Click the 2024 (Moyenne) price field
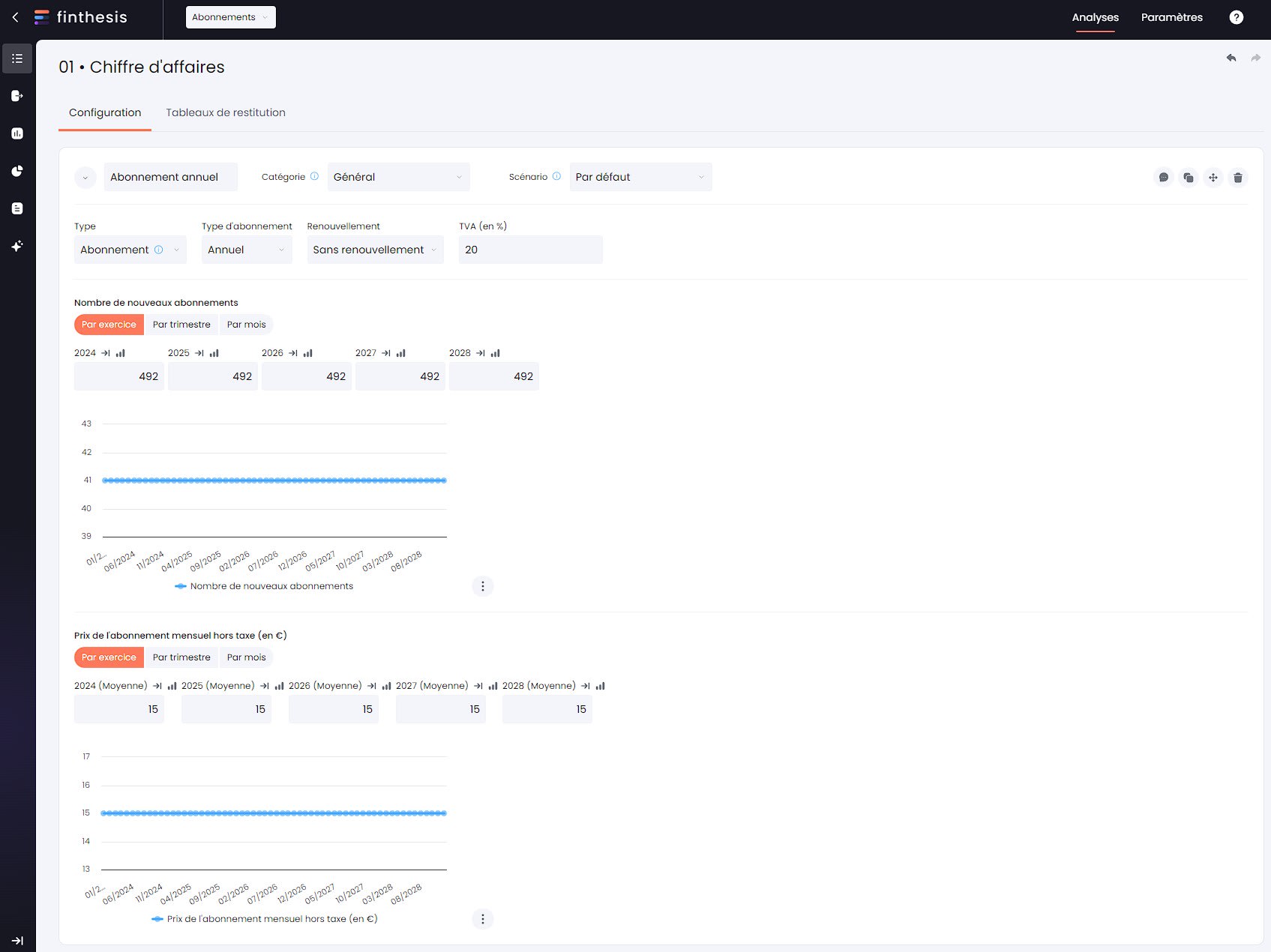The width and height of the screenshot is (1271, 952). click(119, 709)
